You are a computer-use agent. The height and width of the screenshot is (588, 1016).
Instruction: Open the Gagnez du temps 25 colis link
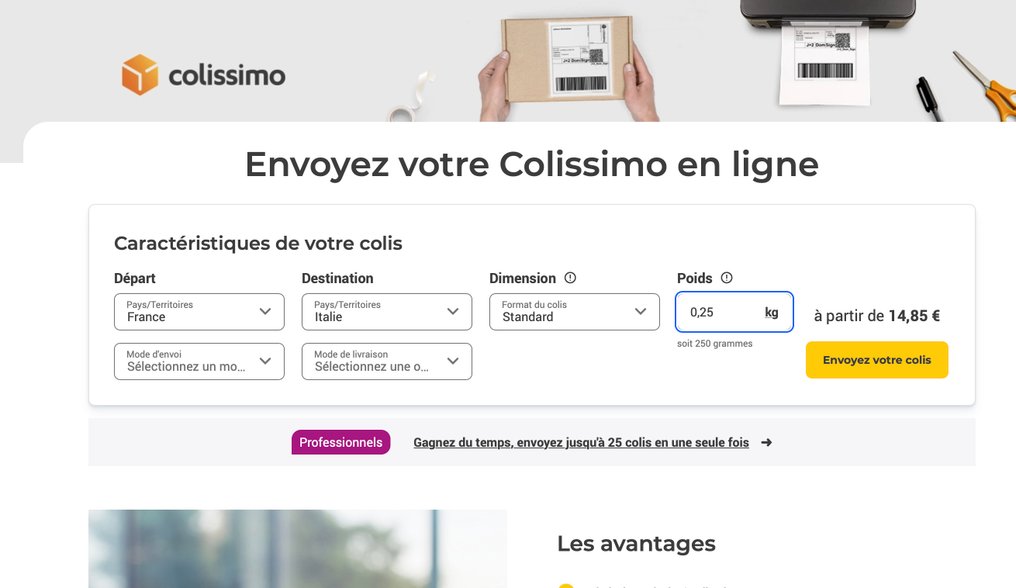click(x=581, y=443)
